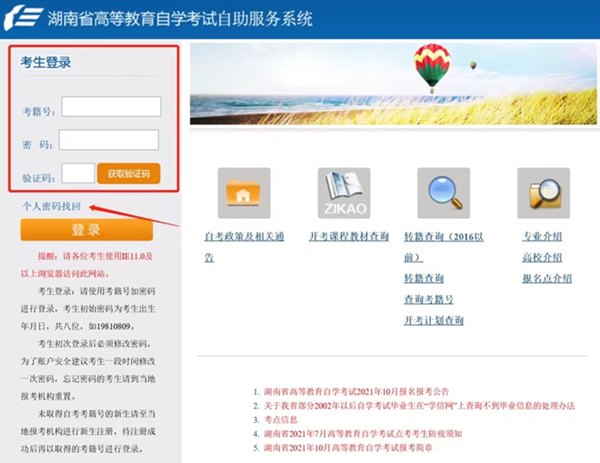Click the folder search icon above 专业介绍
The image size is (600, 463).
click(543, 193)
